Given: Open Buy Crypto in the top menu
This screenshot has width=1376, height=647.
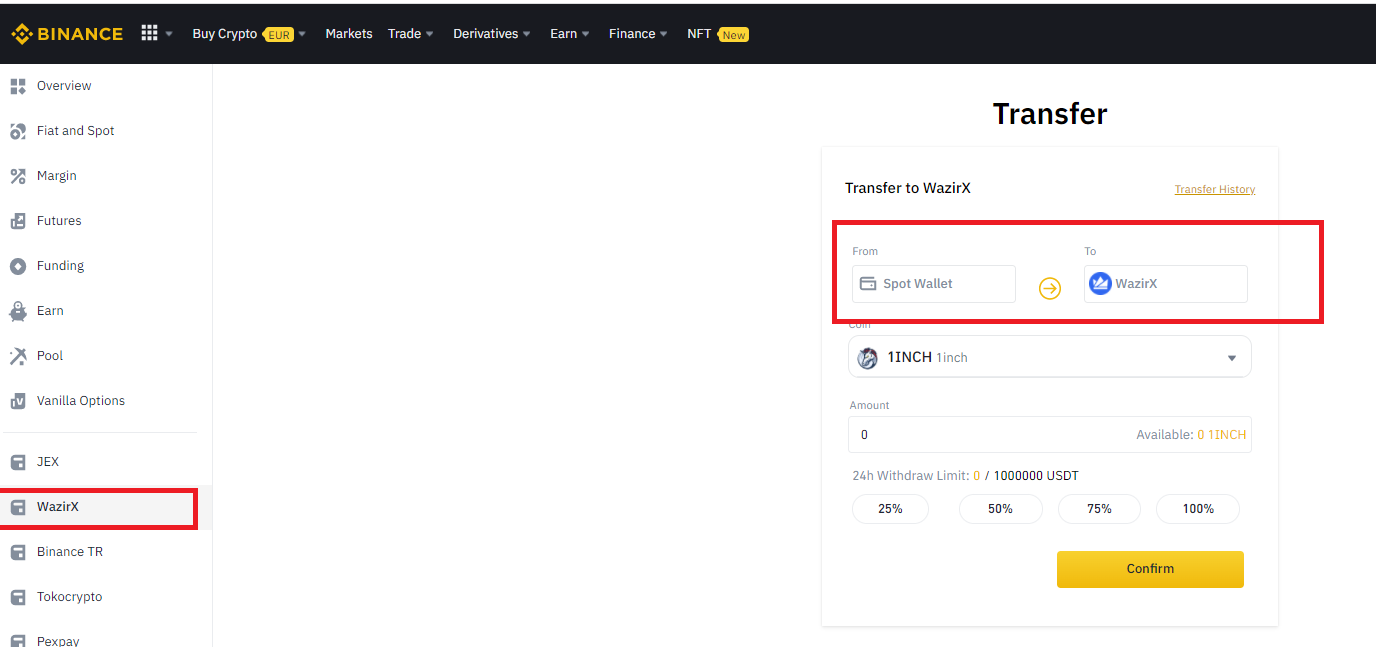Looking at the screenshot, I should point(224,34).
